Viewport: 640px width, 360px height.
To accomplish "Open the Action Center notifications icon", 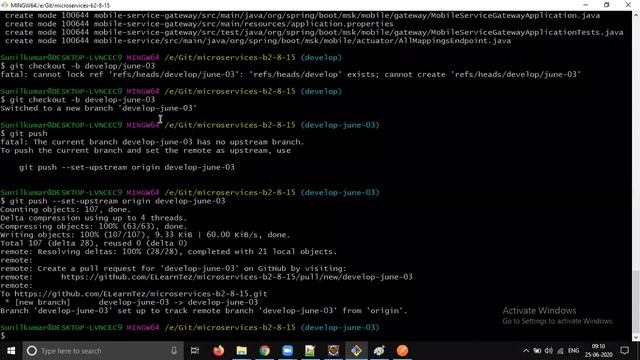I will [624, 351].
